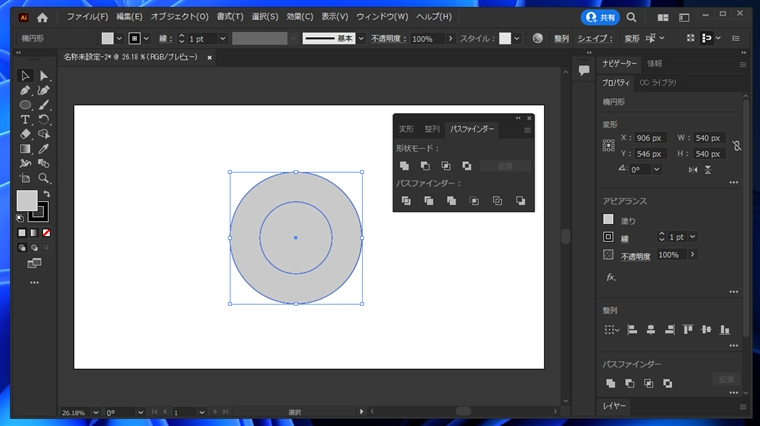Open the ファイル(F) menu

(x=87, y=16)
